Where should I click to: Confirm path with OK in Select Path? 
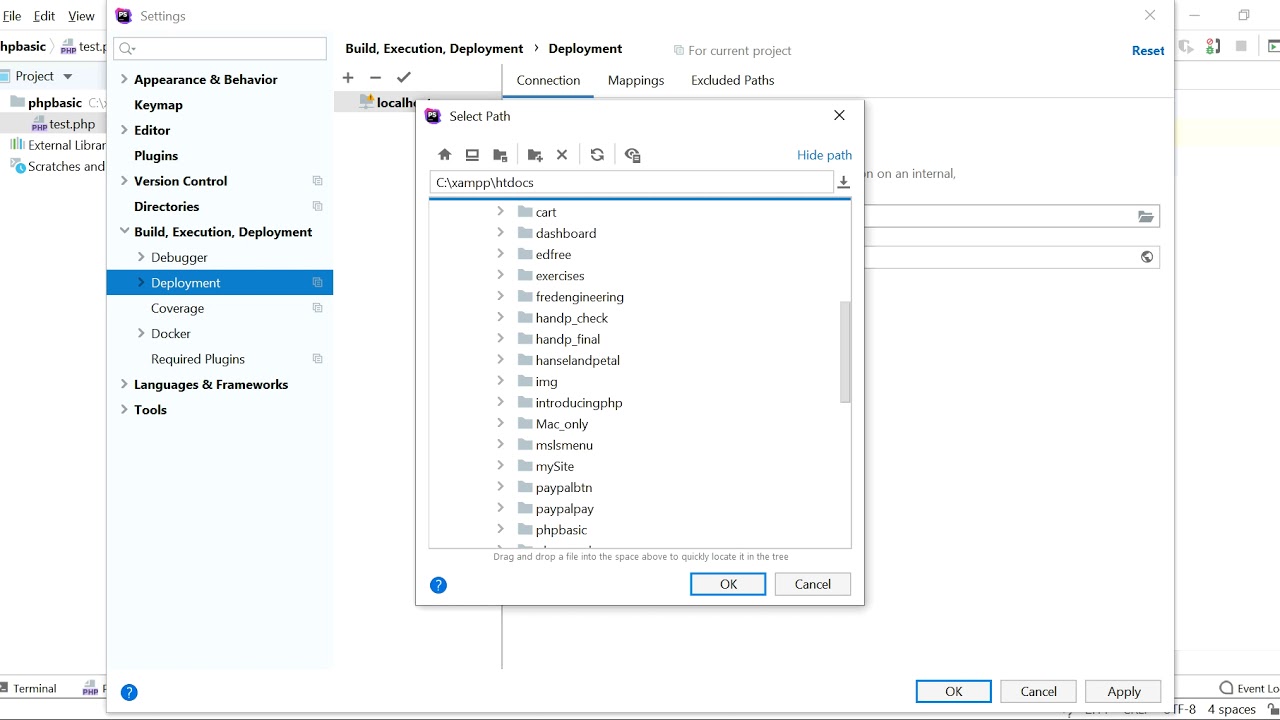tap(728, 584)
